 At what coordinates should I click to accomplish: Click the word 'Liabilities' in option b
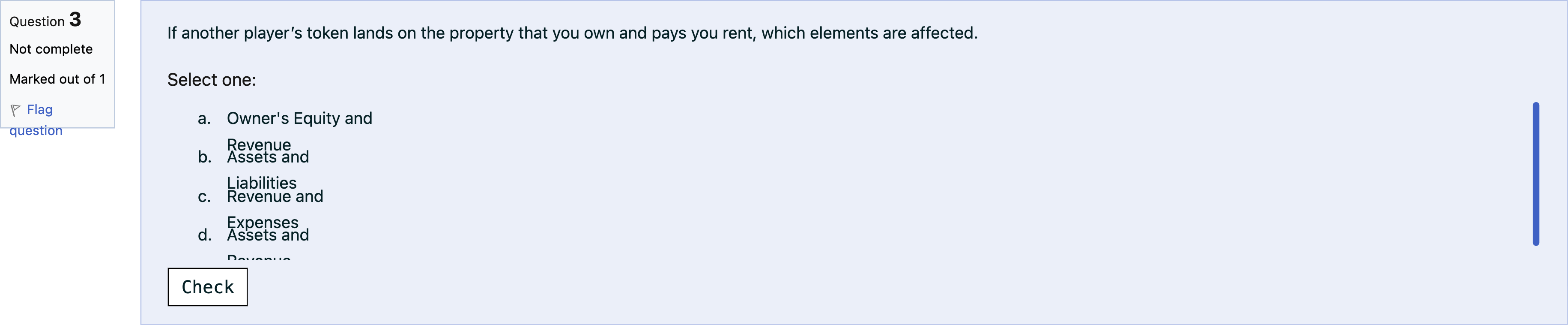pos(262,182)
